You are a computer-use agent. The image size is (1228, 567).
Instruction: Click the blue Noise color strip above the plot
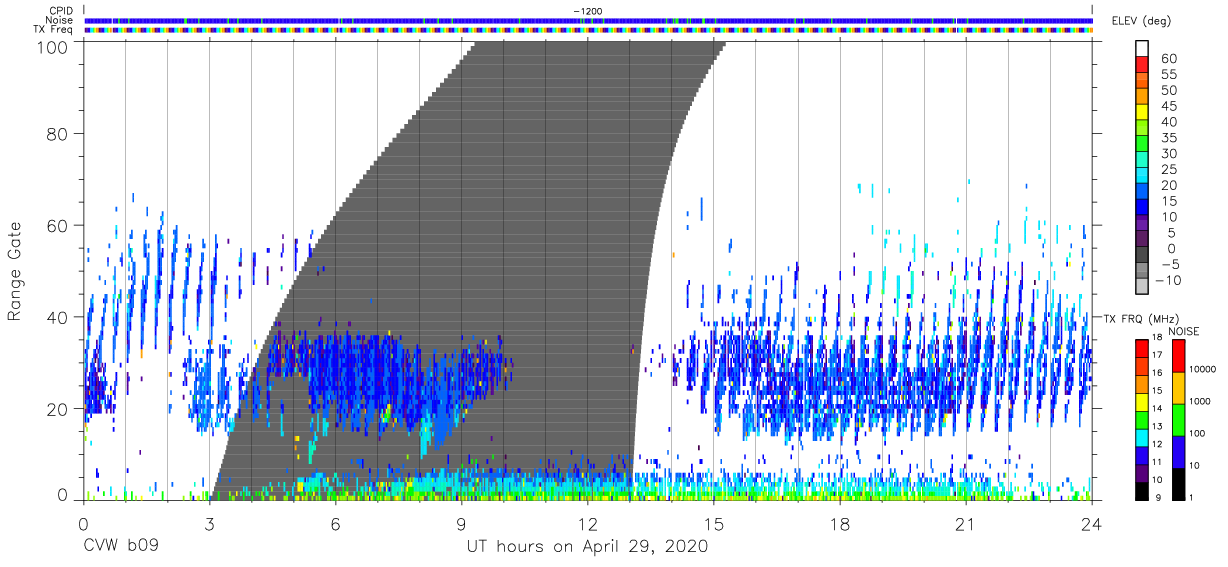588,20
